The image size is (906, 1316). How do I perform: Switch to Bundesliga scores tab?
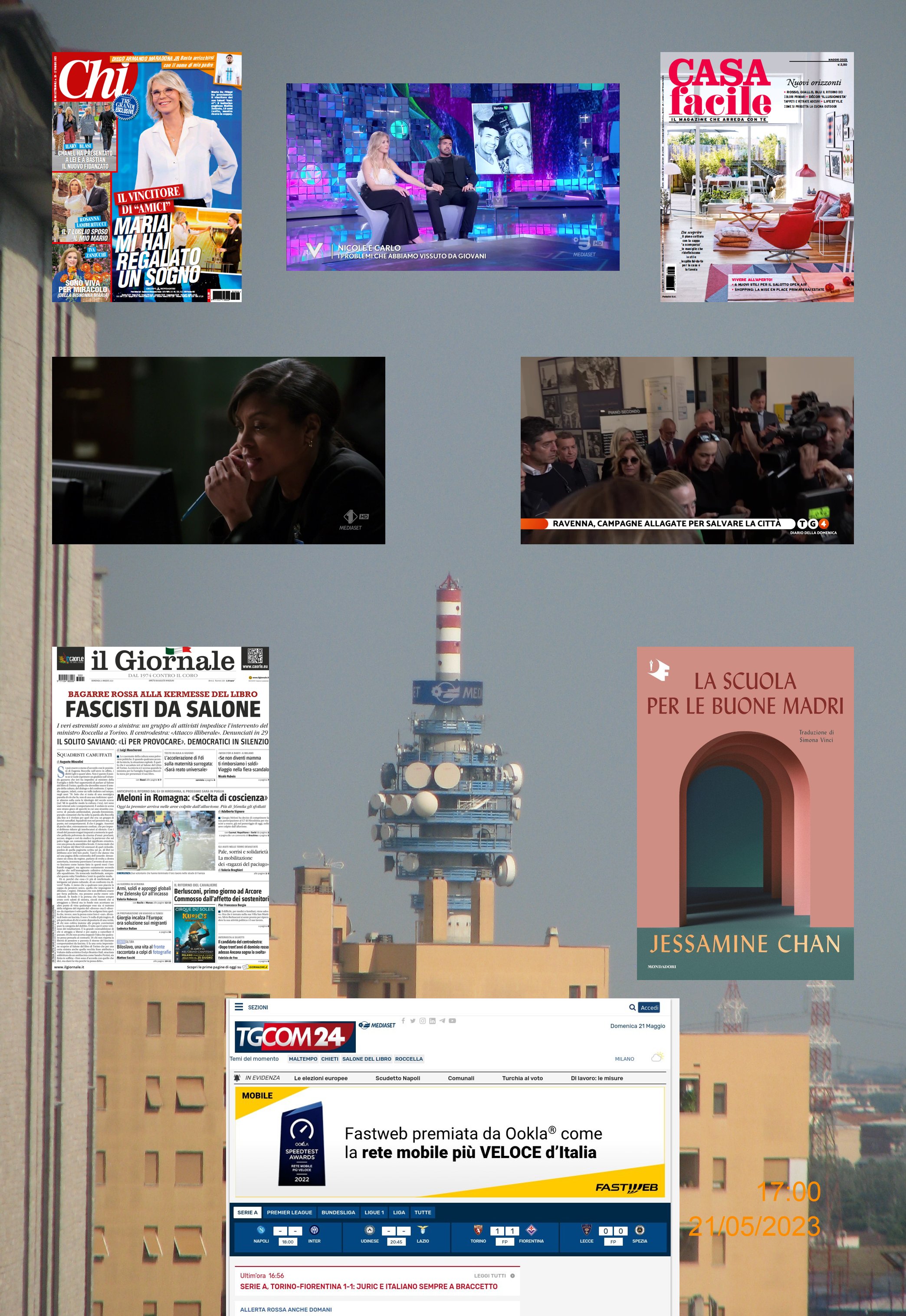click(x=338, y=1212)
